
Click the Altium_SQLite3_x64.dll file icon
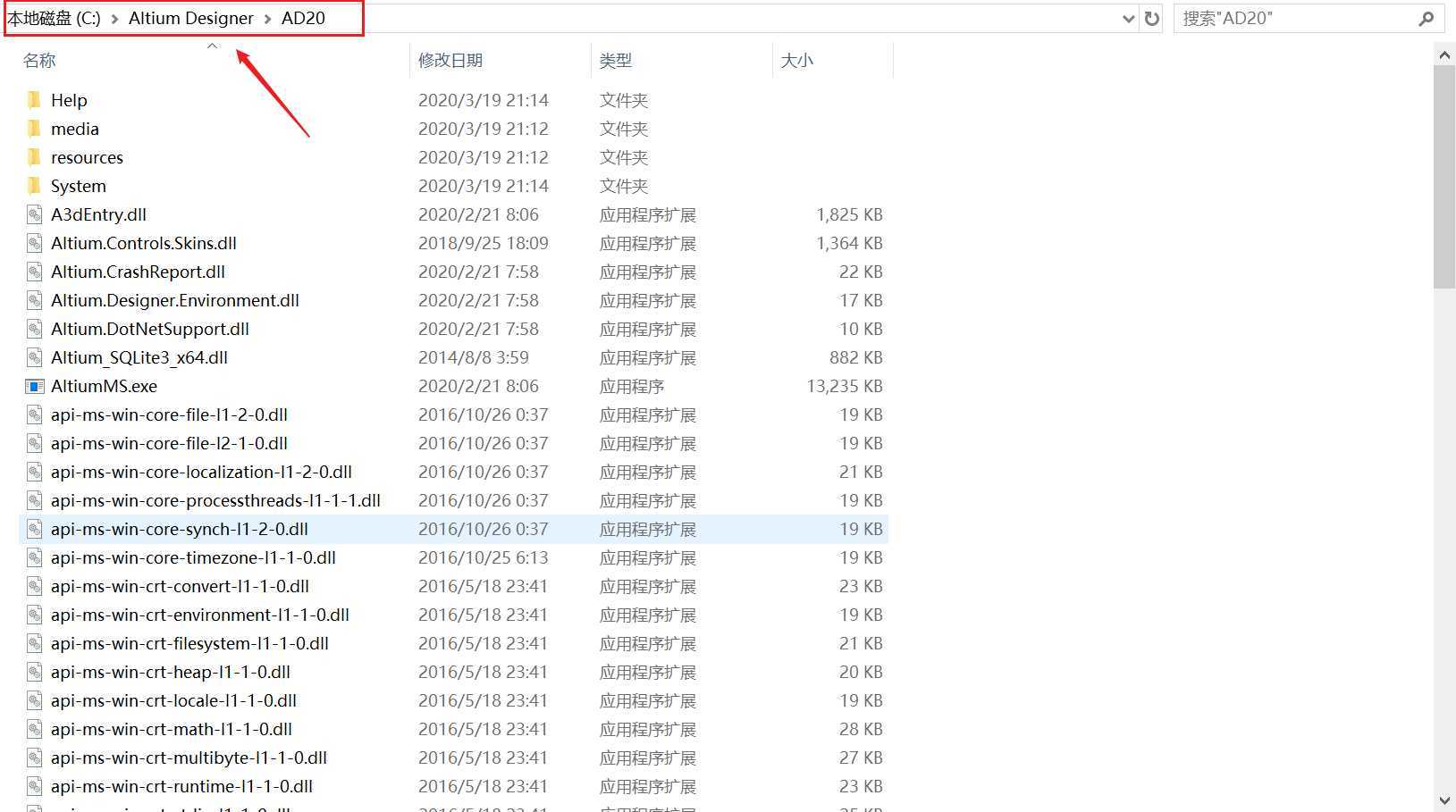(34, 357)
